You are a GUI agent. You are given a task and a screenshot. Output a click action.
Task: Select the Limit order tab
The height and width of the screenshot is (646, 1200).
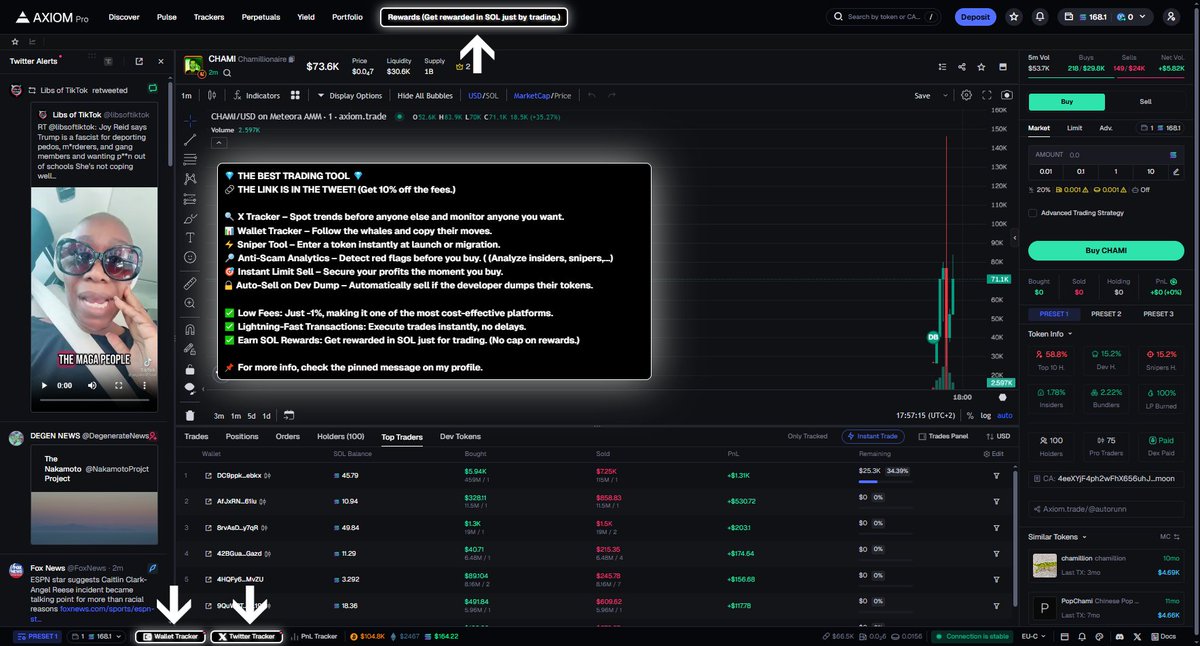[x=1074, y=128]
